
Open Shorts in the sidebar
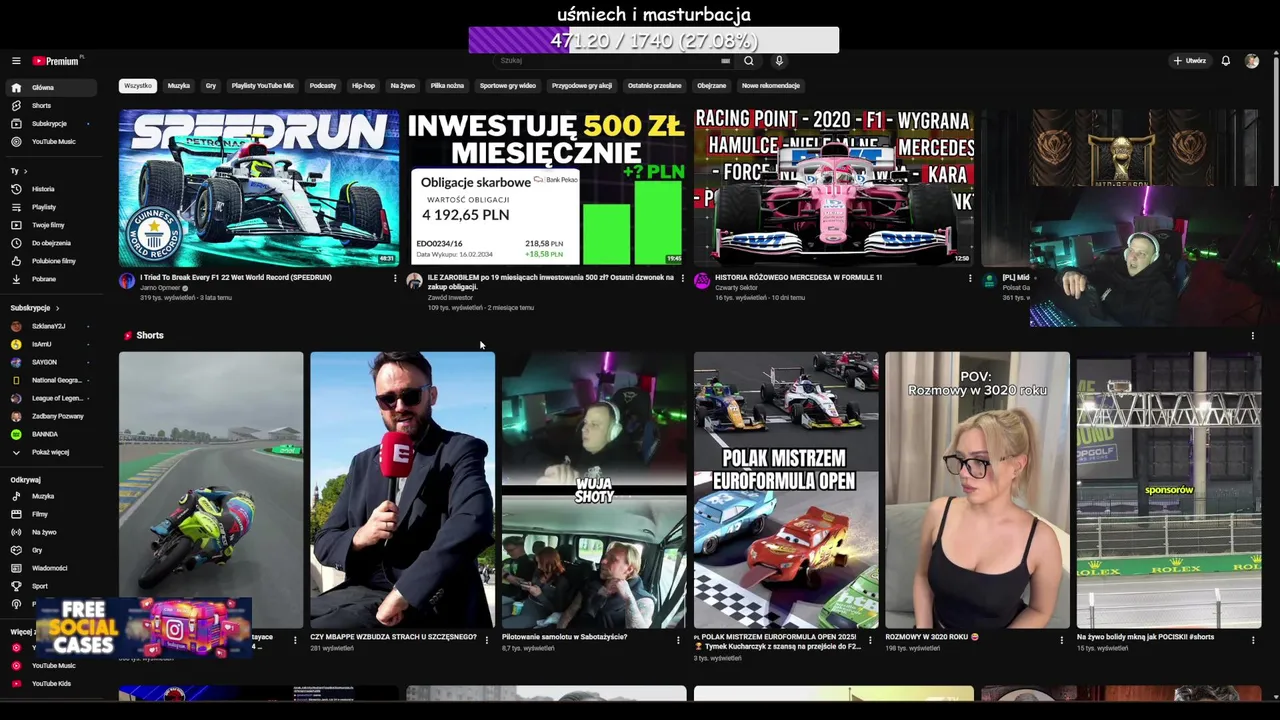click(x=50, y=105)
